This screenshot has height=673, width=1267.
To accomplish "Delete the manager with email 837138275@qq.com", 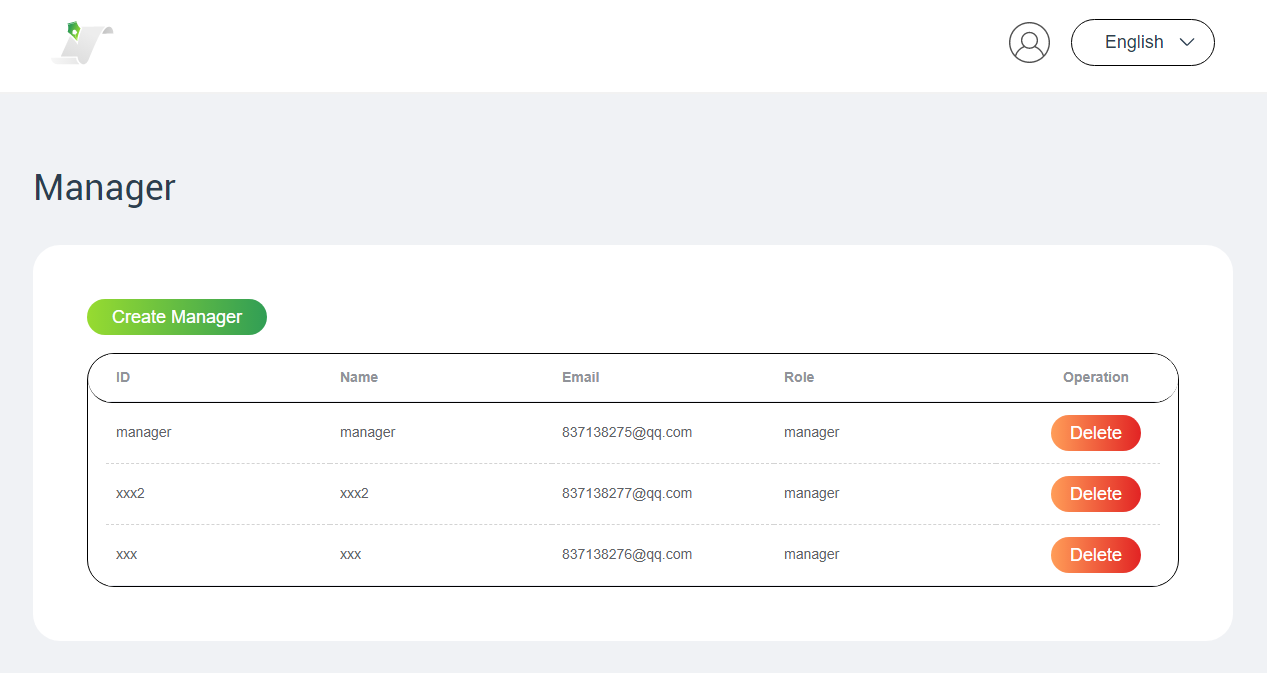I will point(1095,433).
